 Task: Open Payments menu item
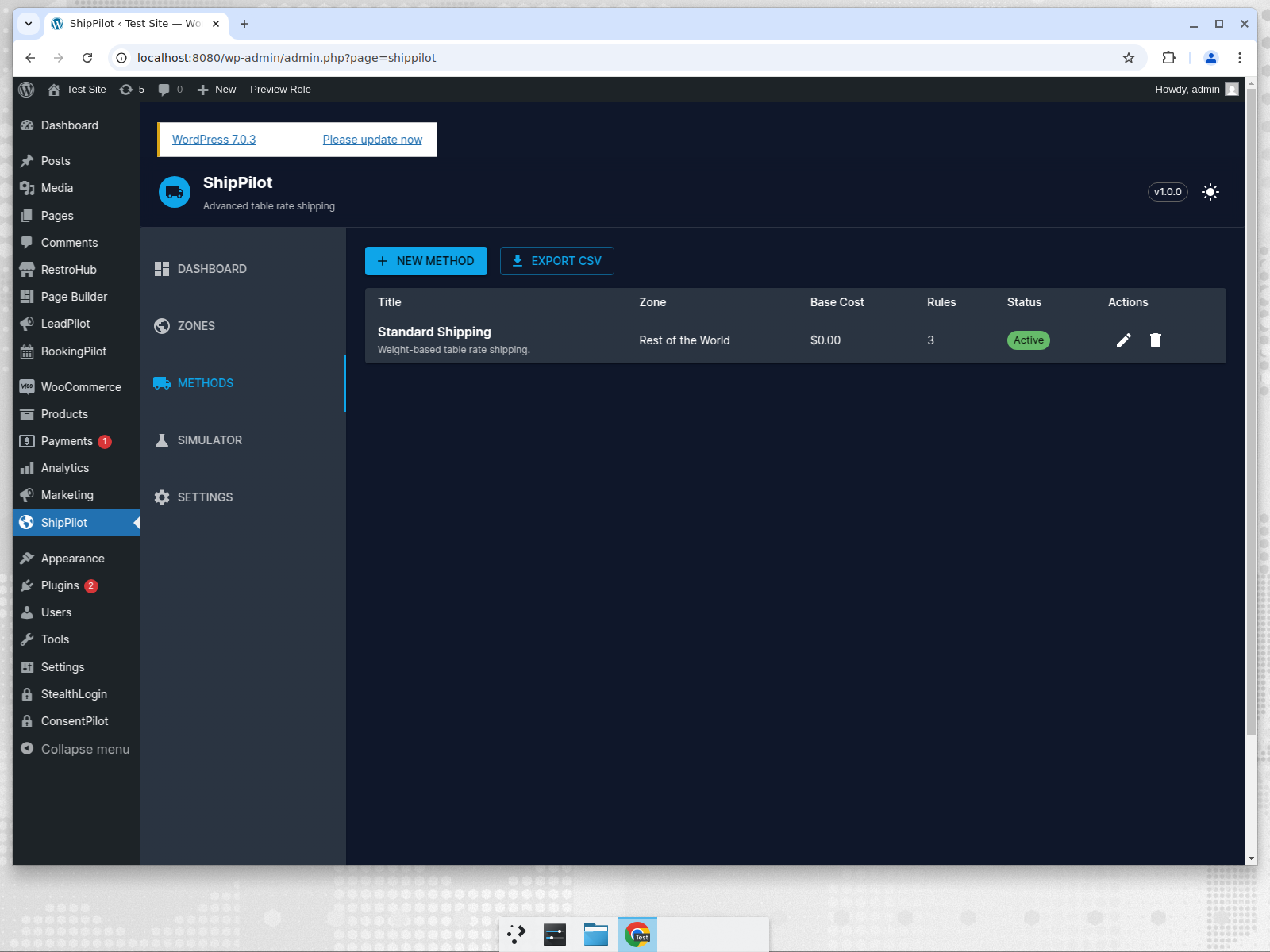[x=76, y=441]
